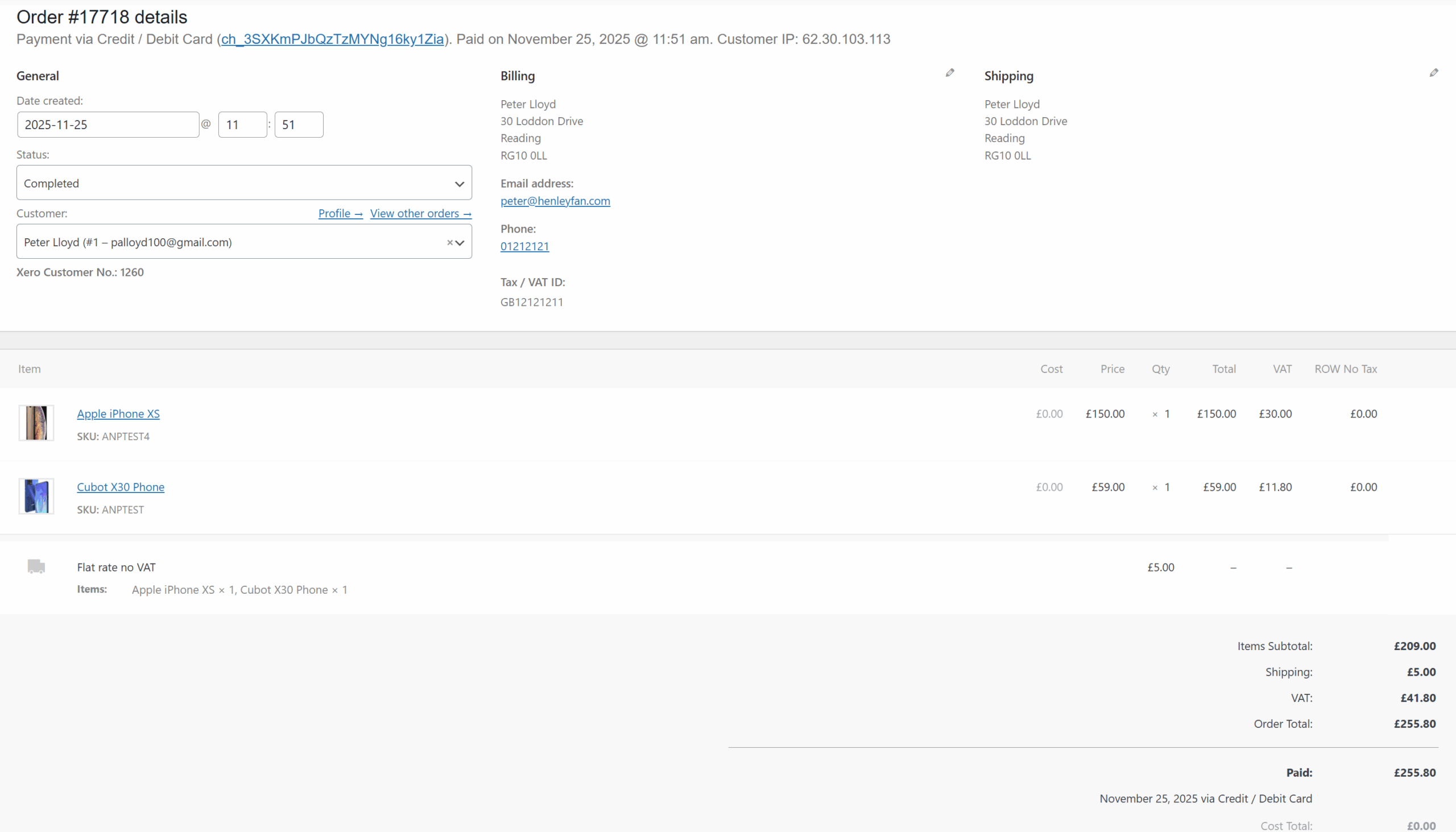
Task: Click the Billing edit pencil icon
Action: (950, 73)
